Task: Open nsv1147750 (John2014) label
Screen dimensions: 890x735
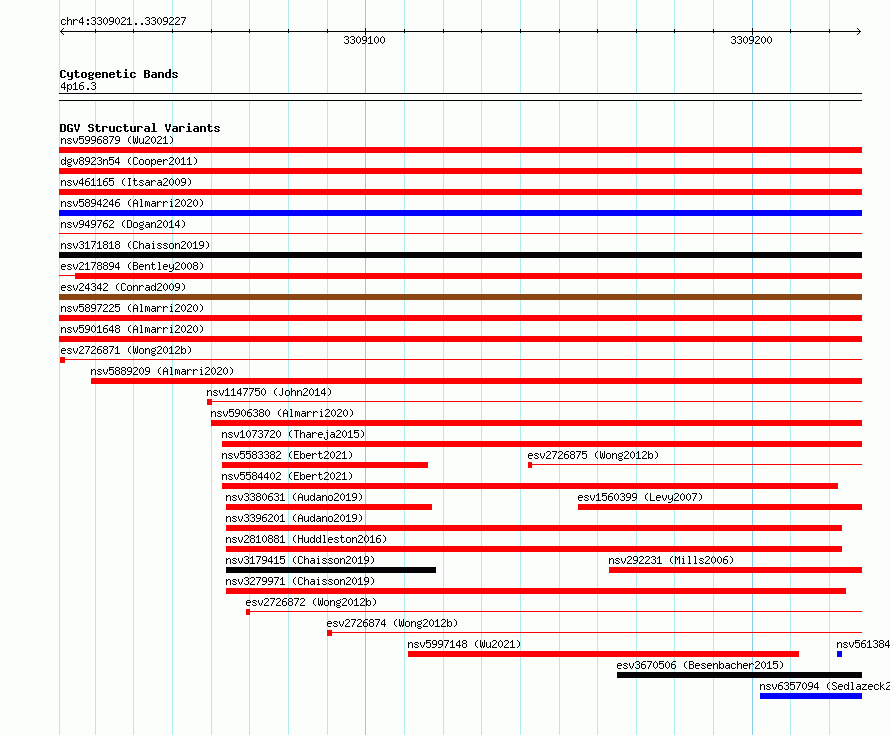Action: point(269,392)
